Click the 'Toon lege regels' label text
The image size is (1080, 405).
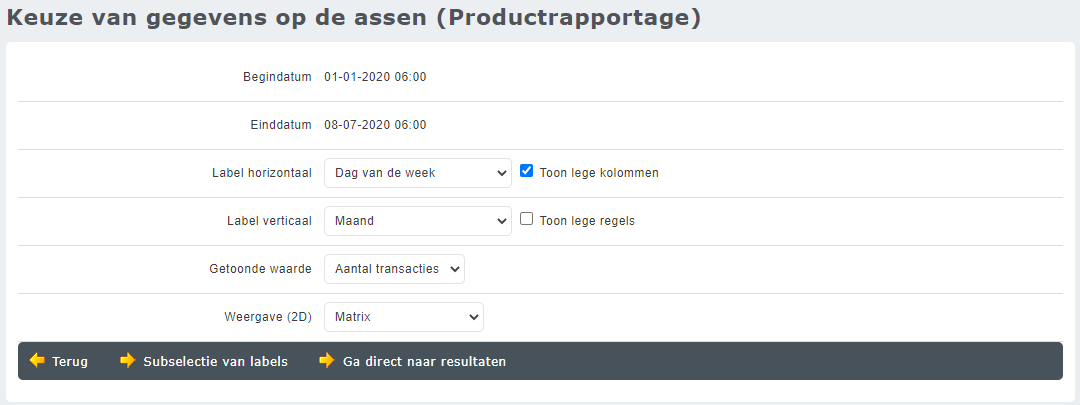pyautogui.click(x=587, y=221)
